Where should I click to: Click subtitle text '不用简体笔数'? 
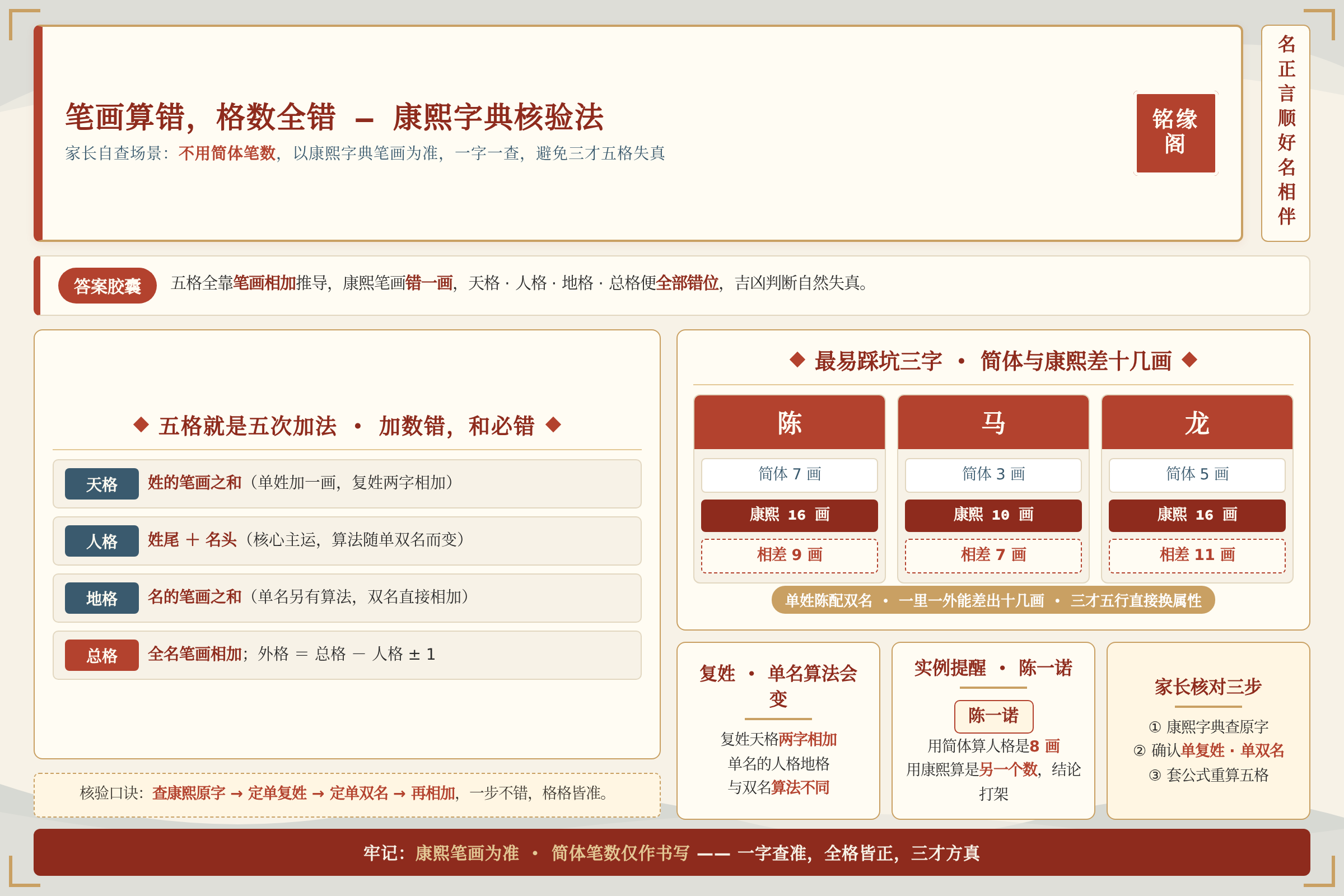point(227,153)
